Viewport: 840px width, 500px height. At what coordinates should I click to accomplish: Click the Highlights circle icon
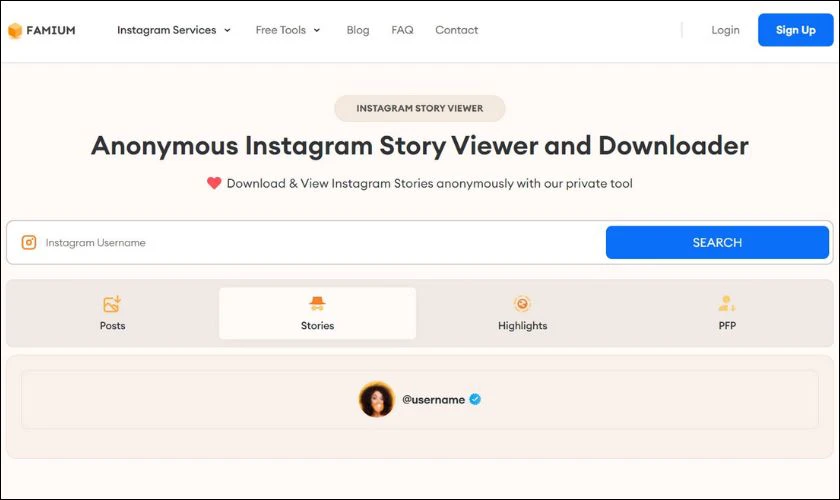point(522,303)
